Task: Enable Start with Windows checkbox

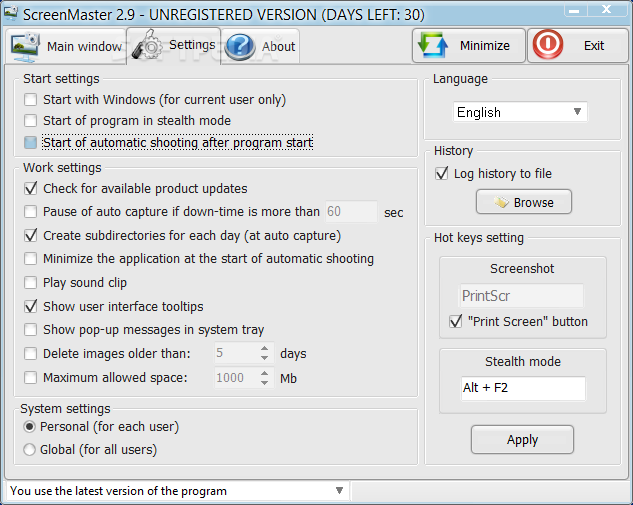Action: [30, 99]
